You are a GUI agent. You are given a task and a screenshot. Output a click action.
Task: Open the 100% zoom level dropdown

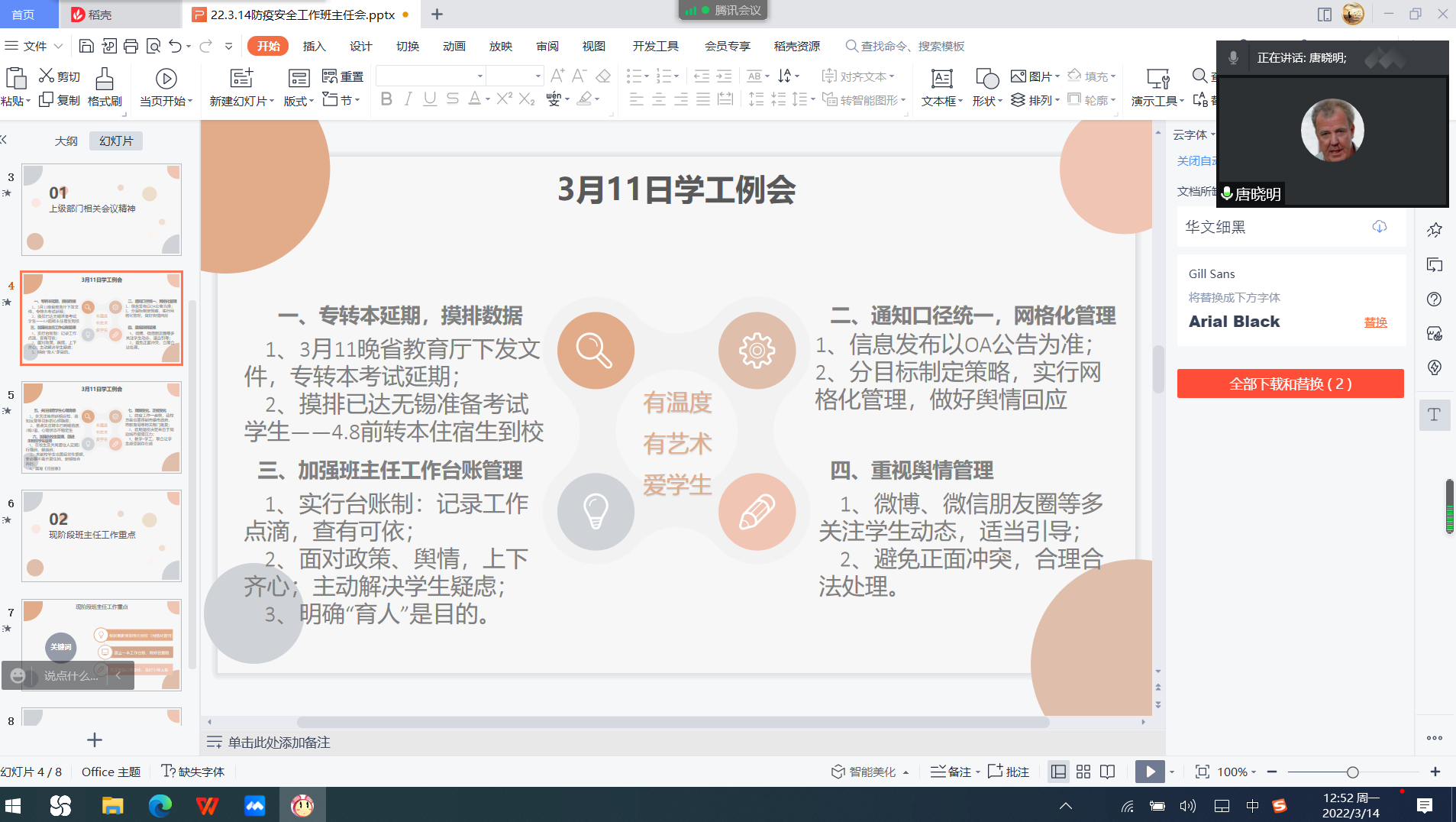click(1253, 772)
